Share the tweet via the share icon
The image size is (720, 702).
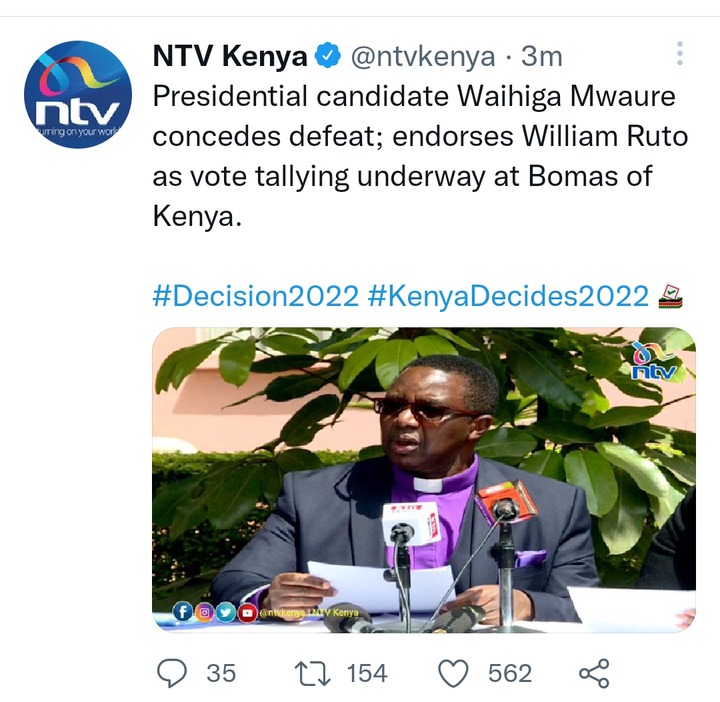point(594,673)
